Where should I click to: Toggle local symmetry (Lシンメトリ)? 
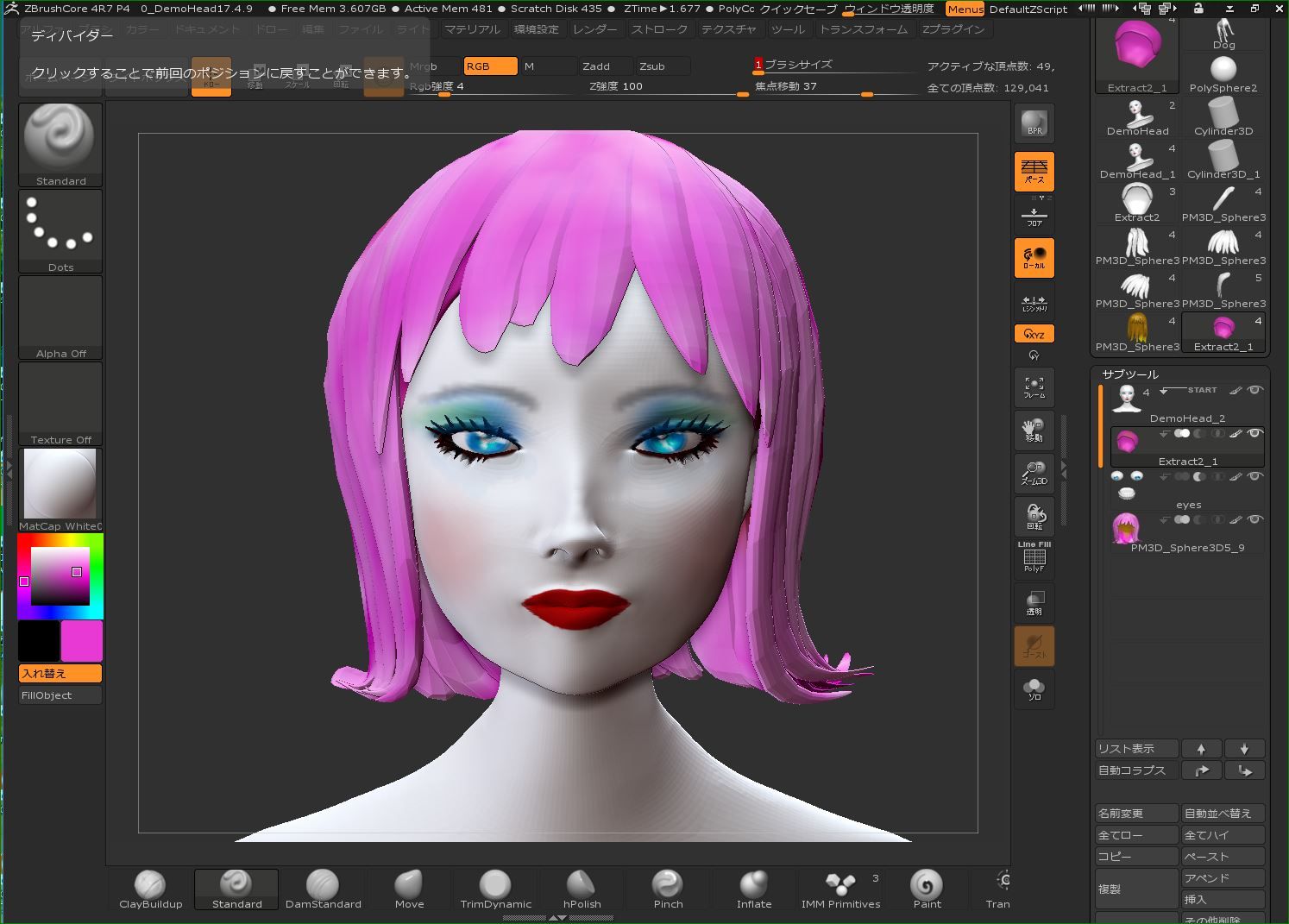pyautogui.click(x=1034, y=301)
